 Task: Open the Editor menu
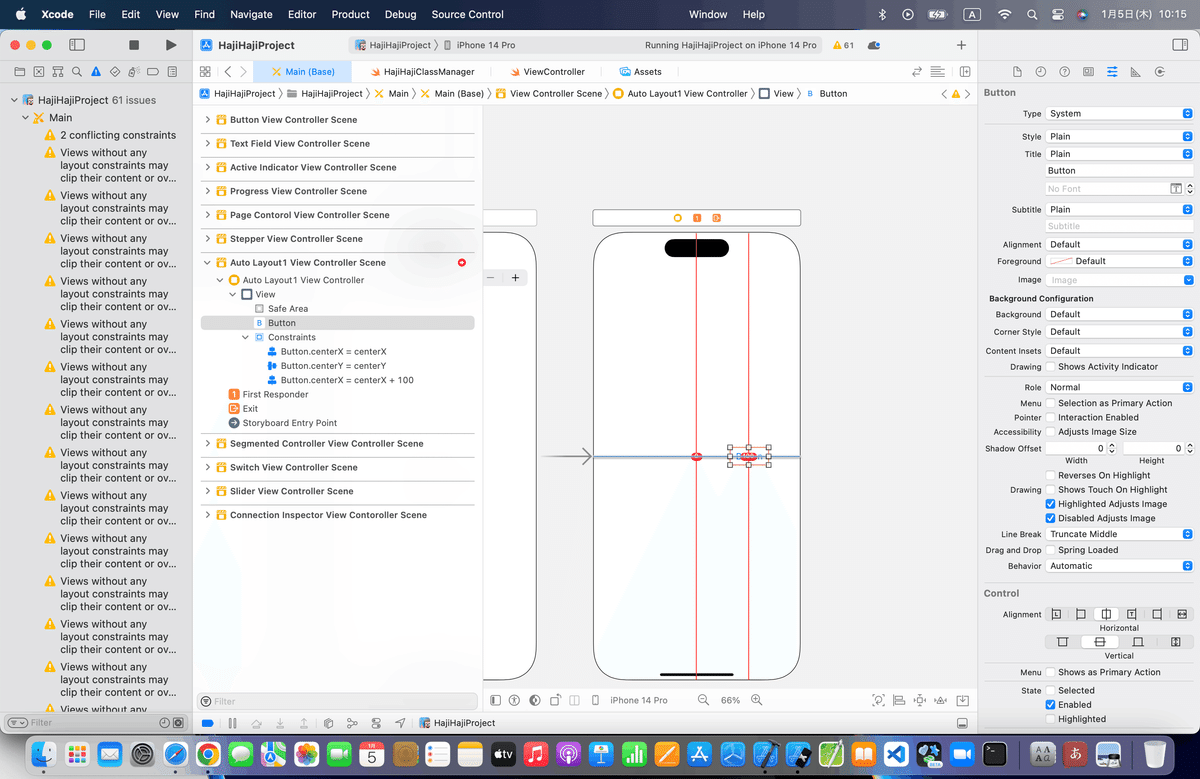[302, 14]
